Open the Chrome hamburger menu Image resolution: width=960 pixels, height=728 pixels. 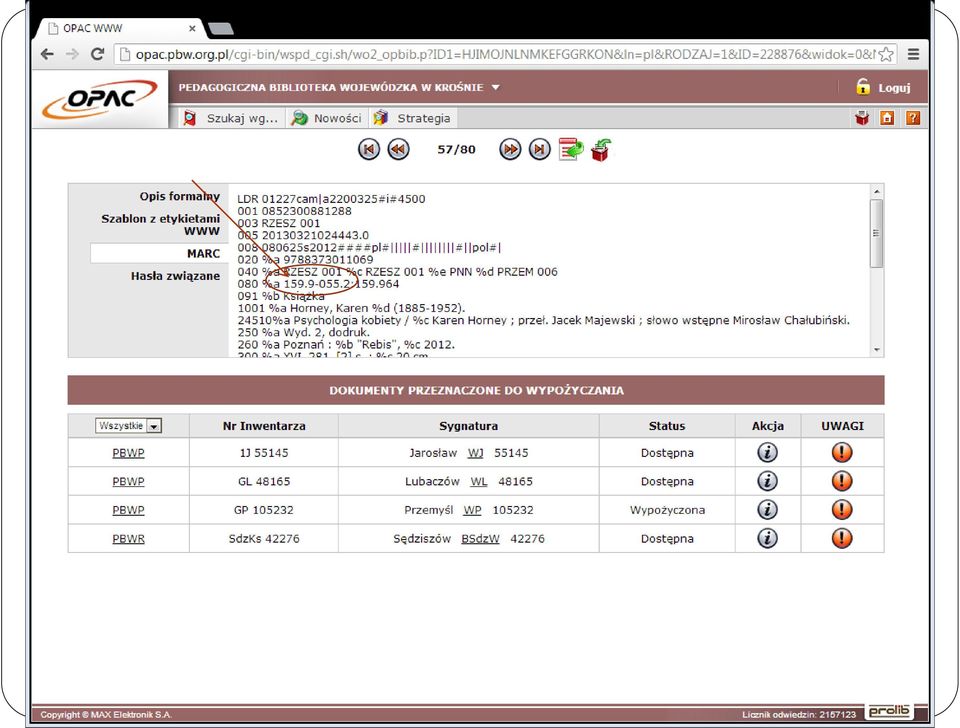pos(913,54)
